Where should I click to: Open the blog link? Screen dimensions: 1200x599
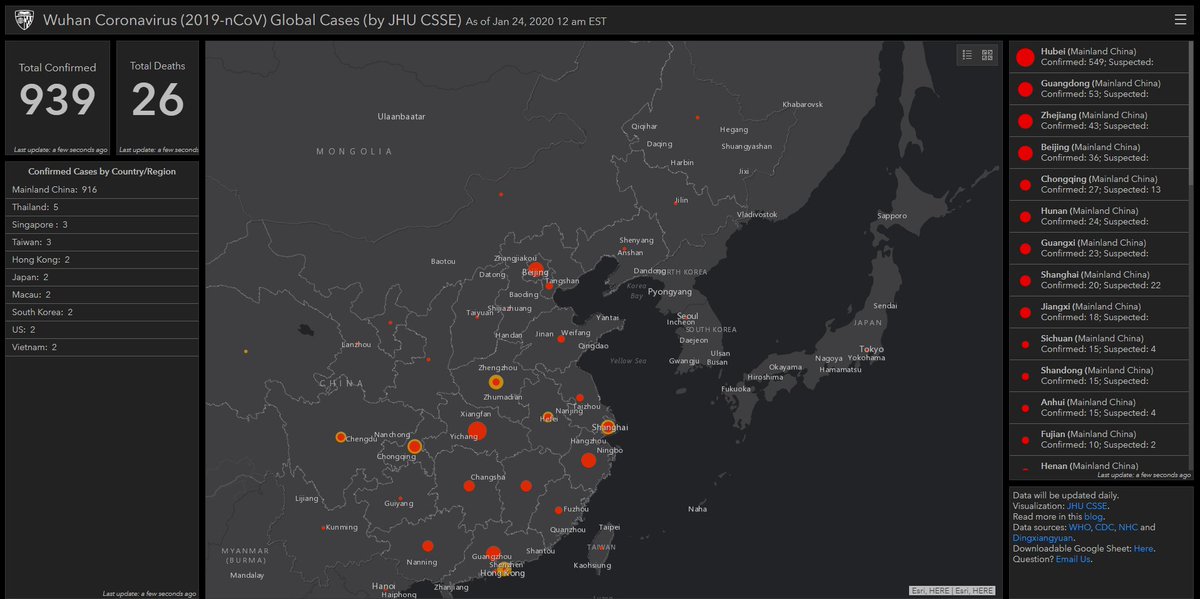point(1094,517)
